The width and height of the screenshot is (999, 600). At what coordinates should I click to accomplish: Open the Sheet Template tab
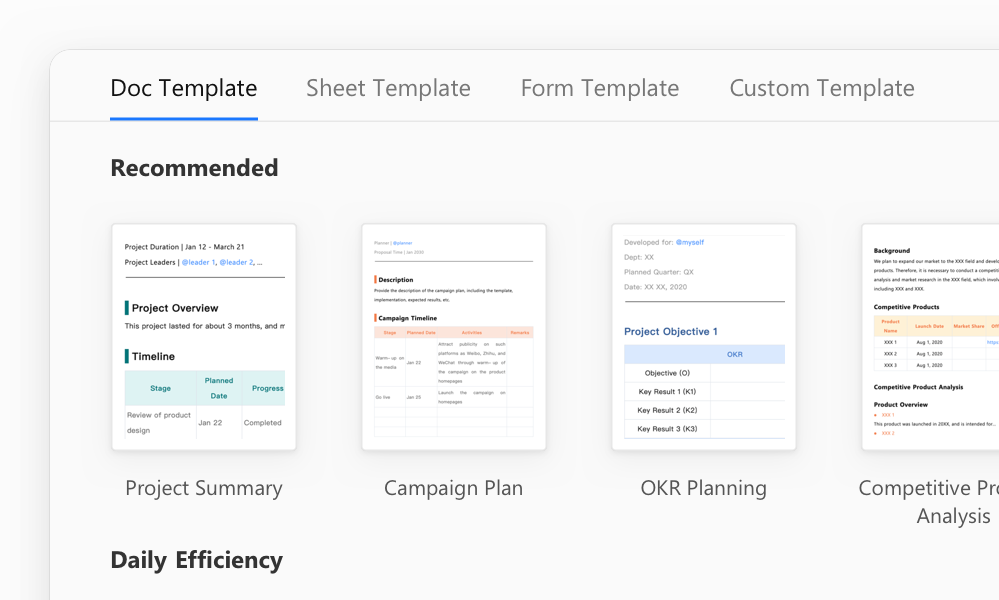388,89
